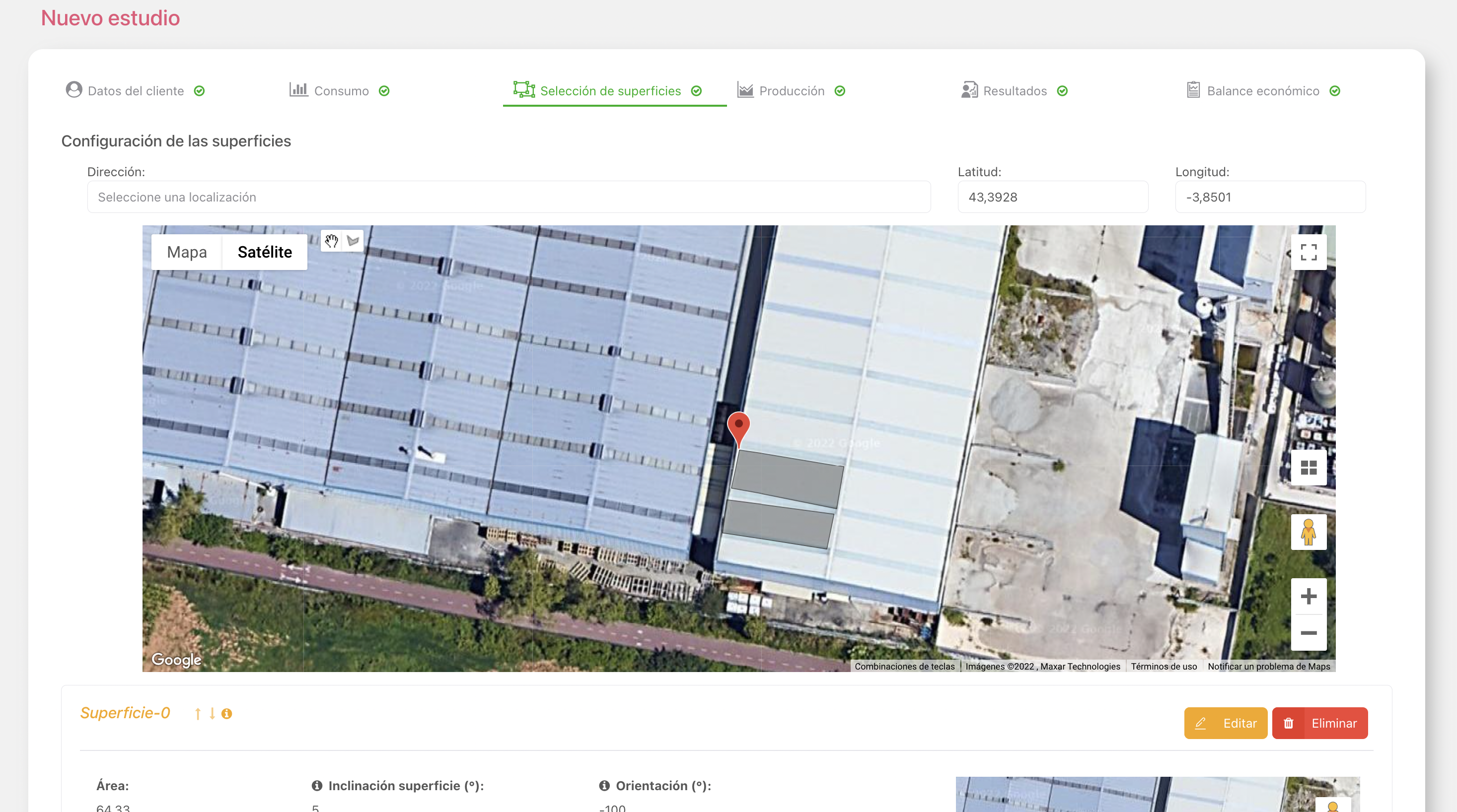Click Superficie-0 move up arrow

click(x=198, y=714)
